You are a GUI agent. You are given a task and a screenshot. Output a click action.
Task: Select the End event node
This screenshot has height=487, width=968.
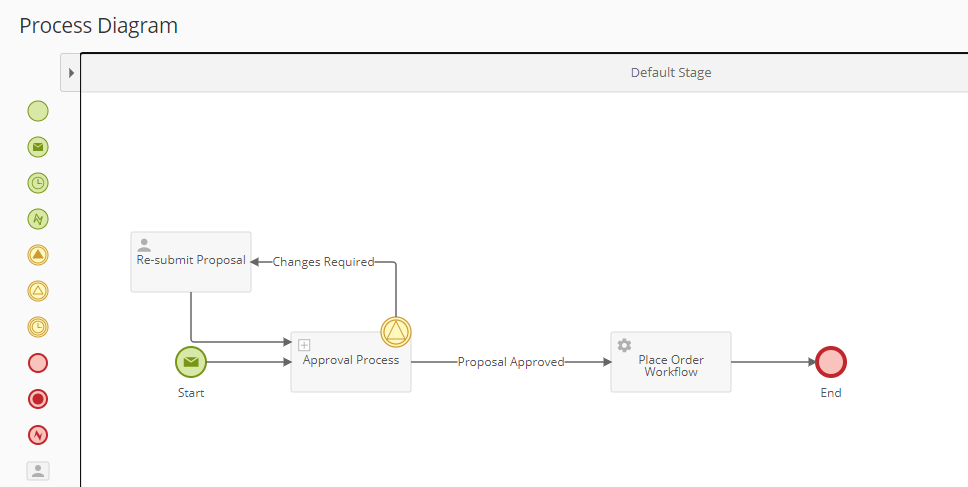[831, 362]
